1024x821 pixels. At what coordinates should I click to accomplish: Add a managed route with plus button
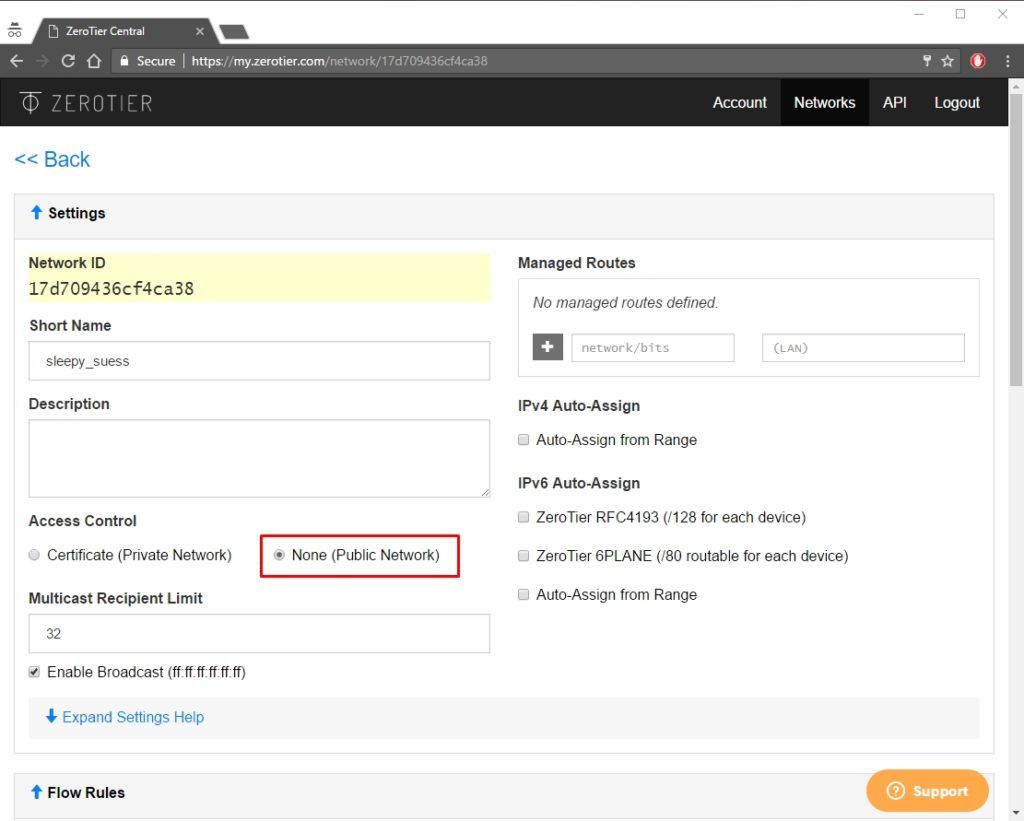[548, 347]
